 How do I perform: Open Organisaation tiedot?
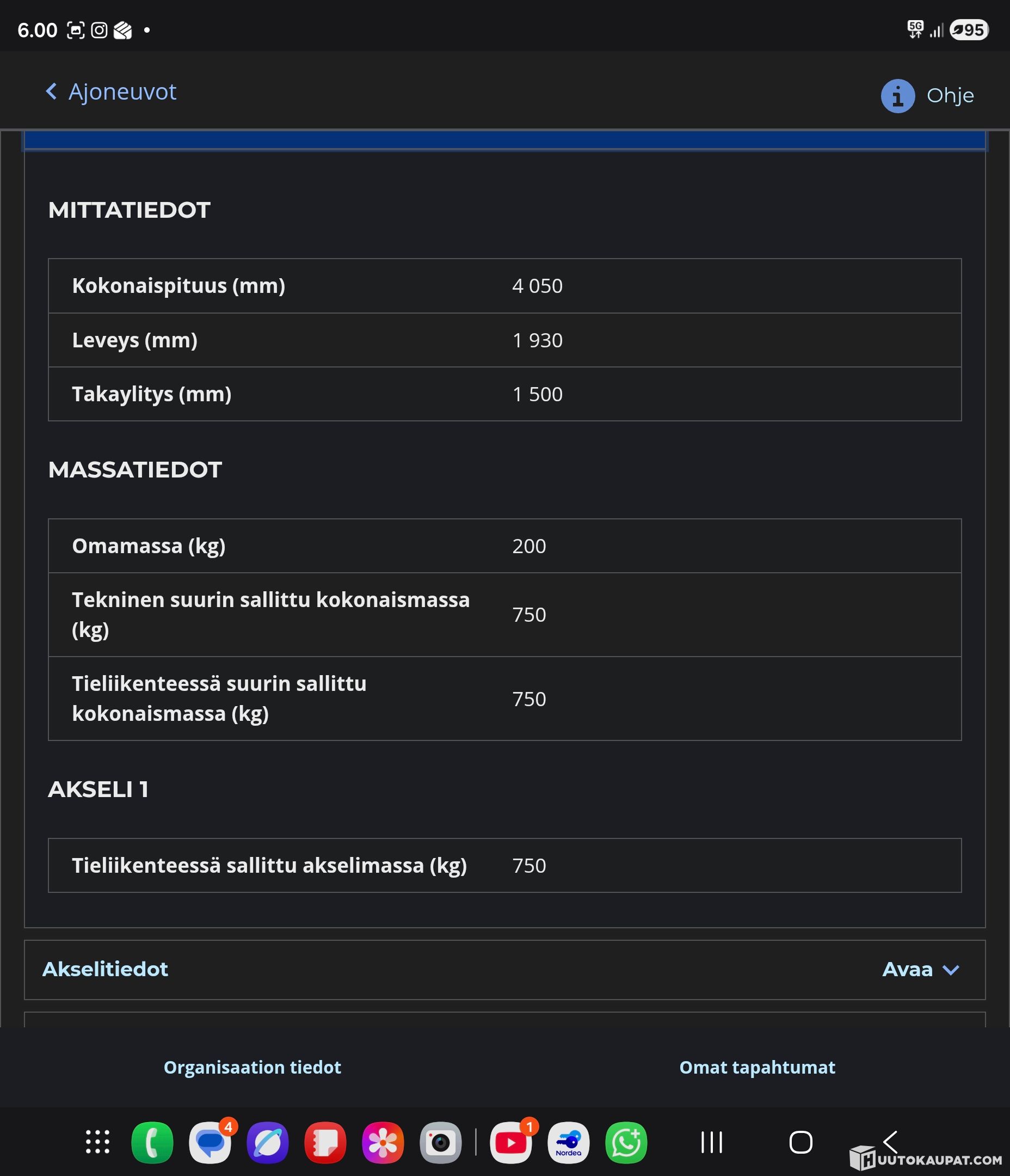click(252, 1067)
